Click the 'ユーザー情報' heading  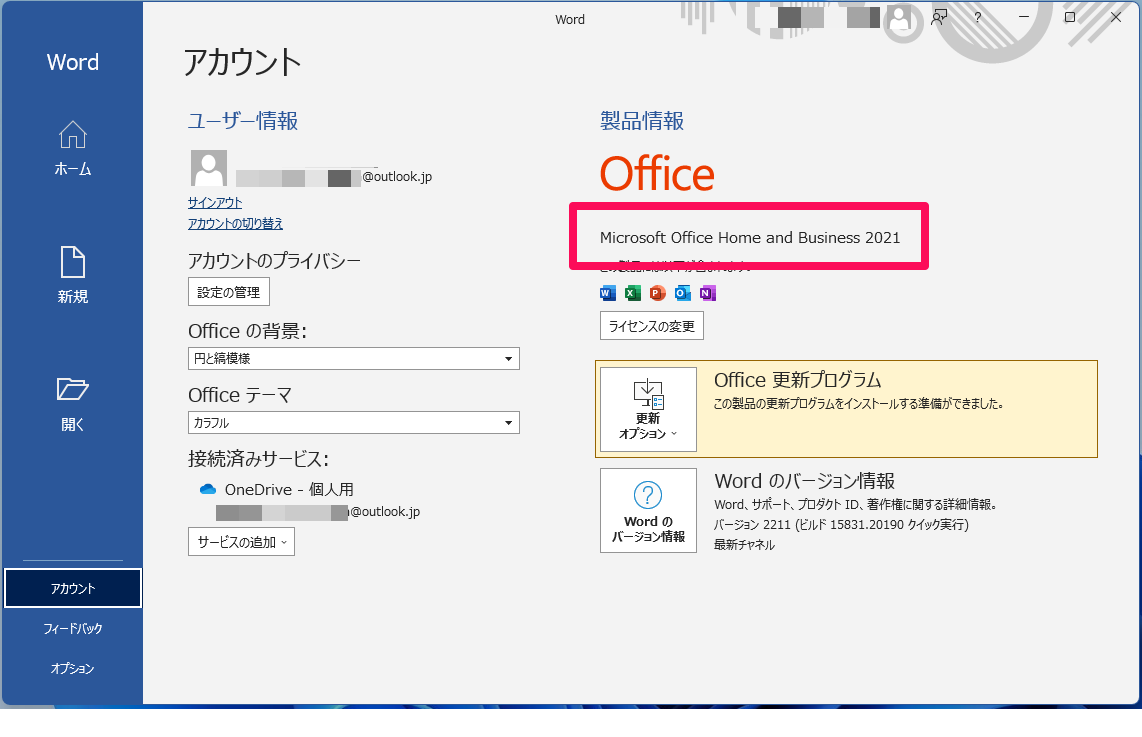(x=243, y=121)
